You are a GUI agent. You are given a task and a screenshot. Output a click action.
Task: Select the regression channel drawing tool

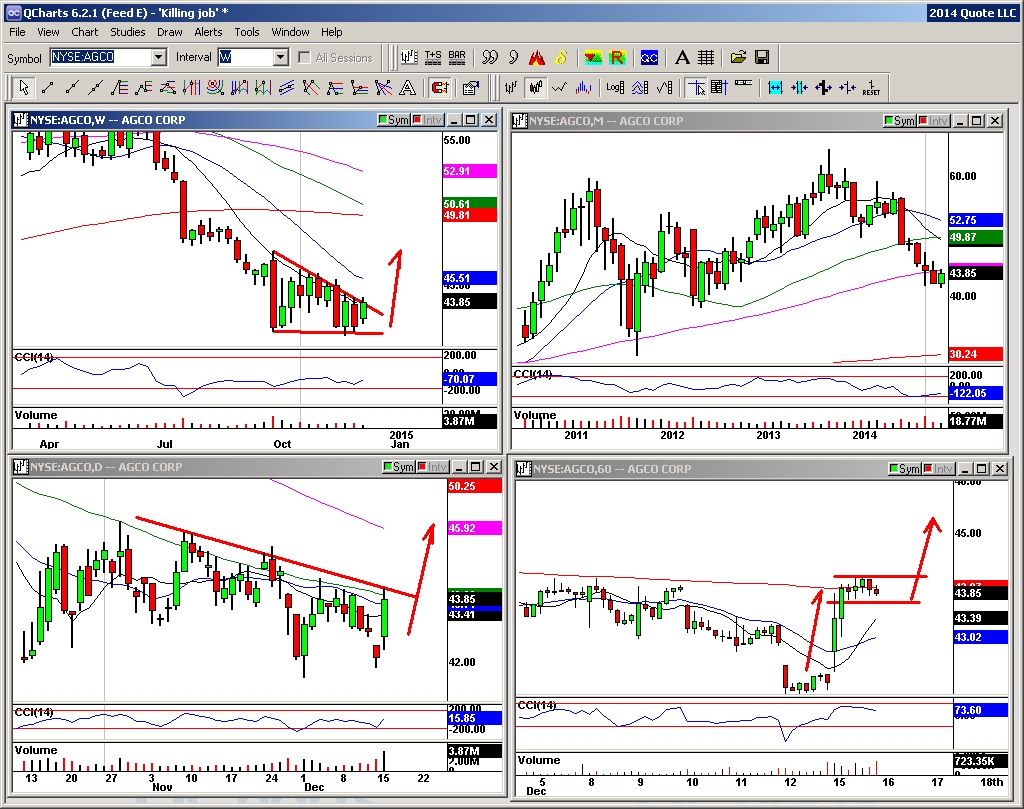[287, 87]
